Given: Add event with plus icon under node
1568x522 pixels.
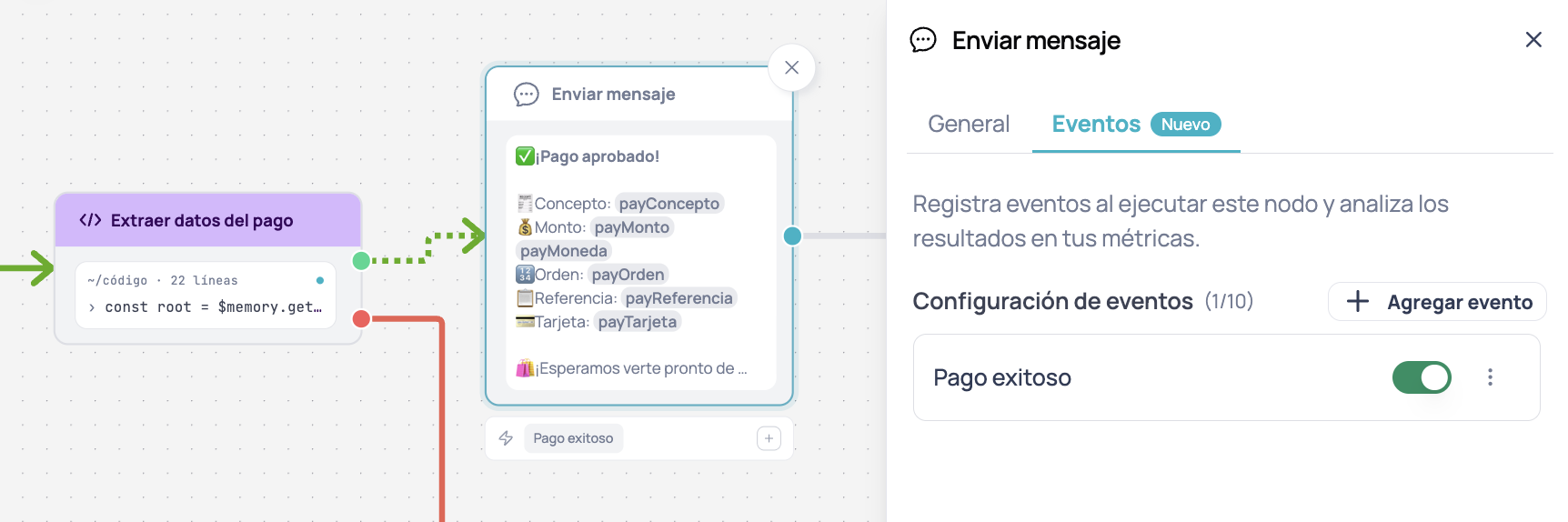Looking at the screenshot, I should (x=769, y=438).
